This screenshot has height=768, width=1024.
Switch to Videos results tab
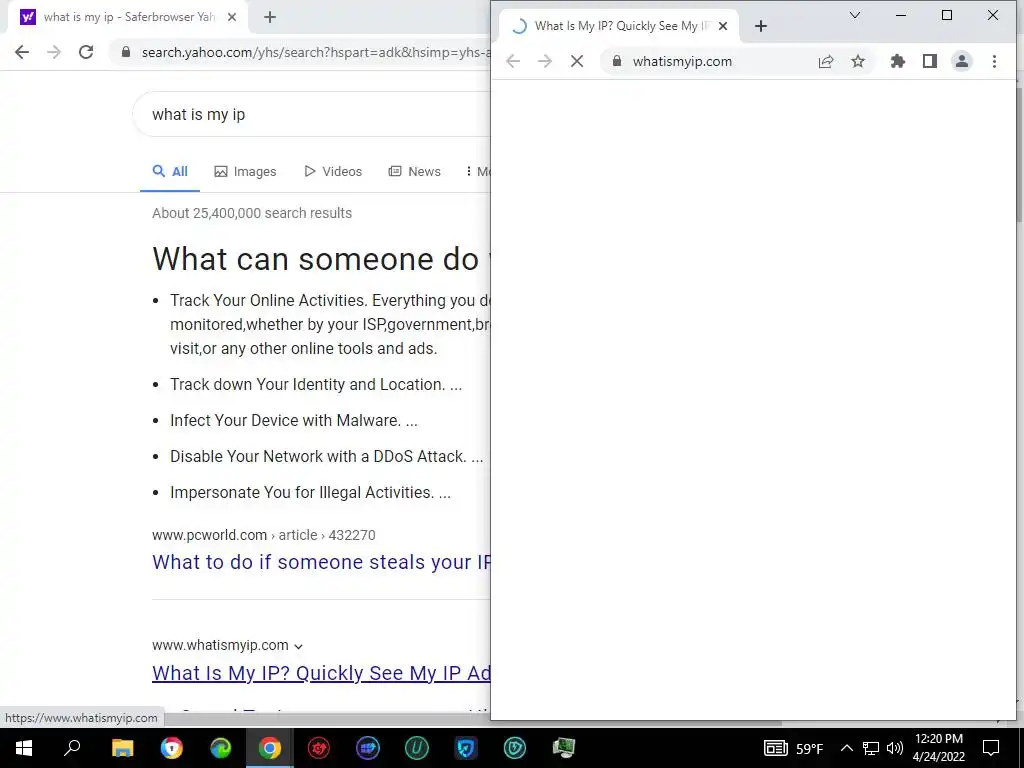(333, 172)
